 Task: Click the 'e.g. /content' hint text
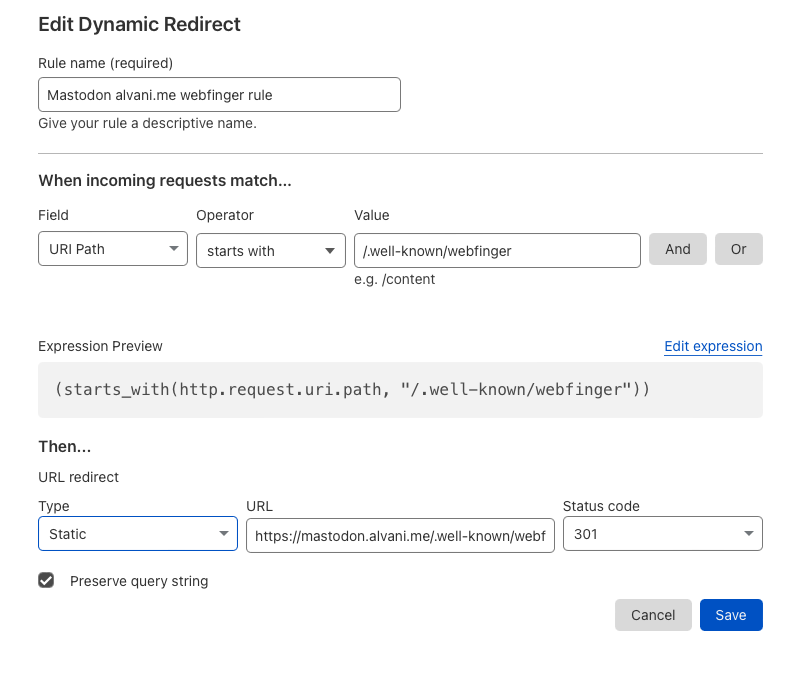point(395,280)
